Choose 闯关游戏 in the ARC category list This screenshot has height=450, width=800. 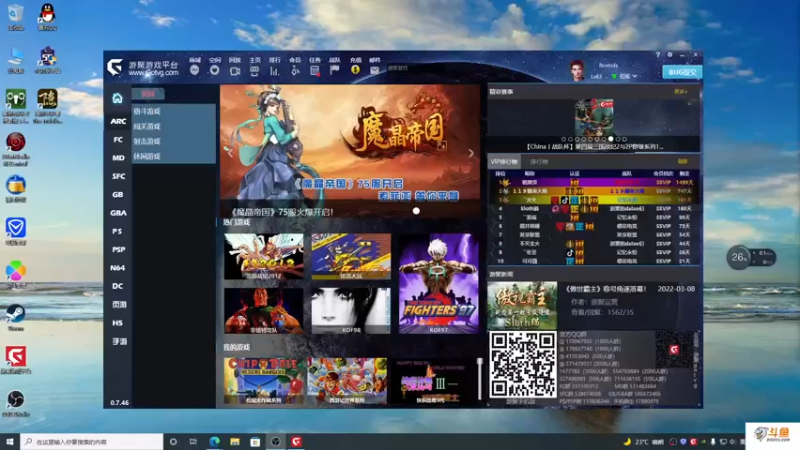coord(173,126)
